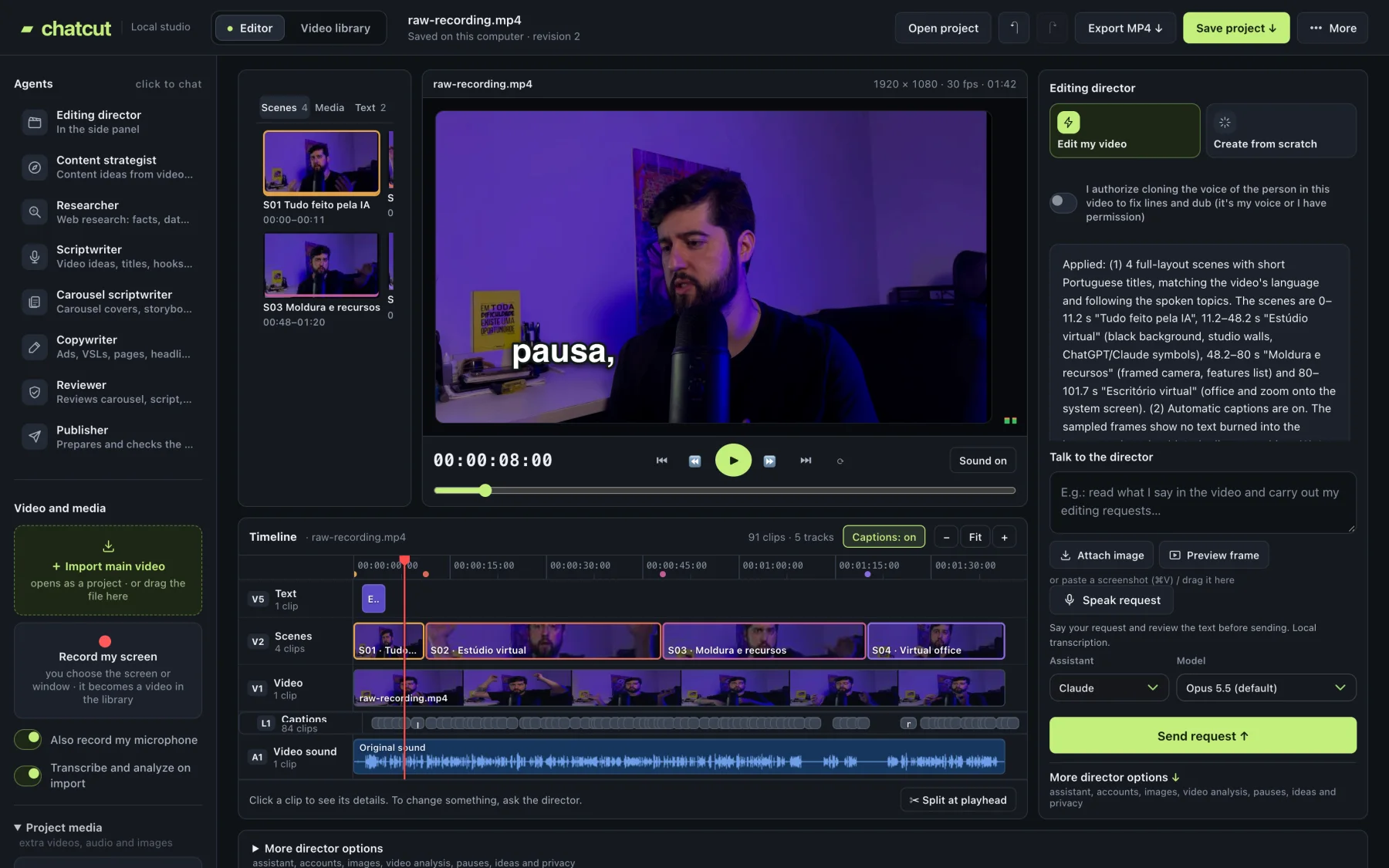The image size is (1389, 868).
Task: Click the Original sound audio clip
Action: pyautogui.click(x=679, y=756)
